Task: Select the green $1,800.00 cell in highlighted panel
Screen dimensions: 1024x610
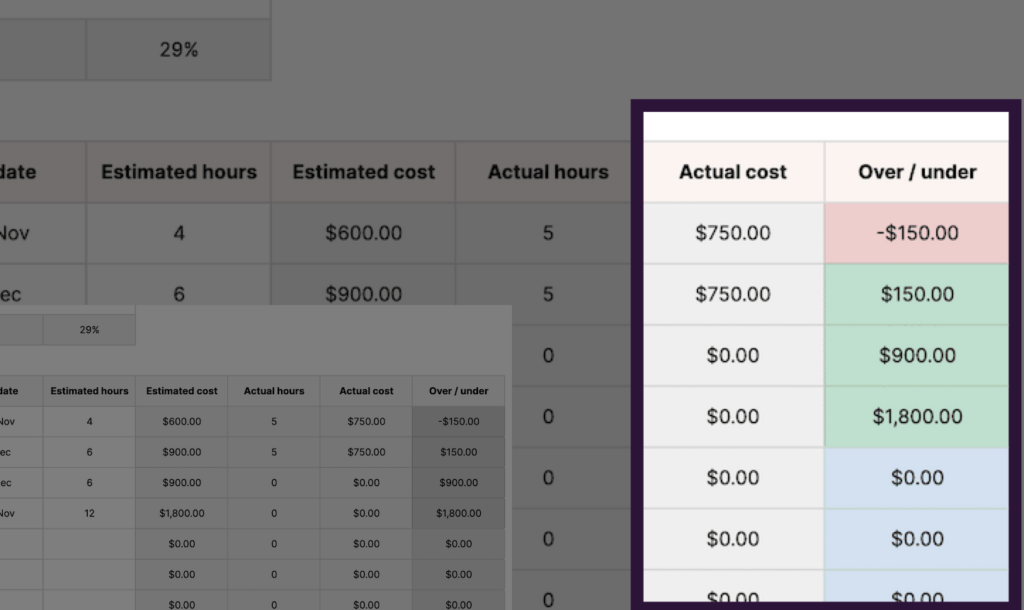Action: (916, 417)
